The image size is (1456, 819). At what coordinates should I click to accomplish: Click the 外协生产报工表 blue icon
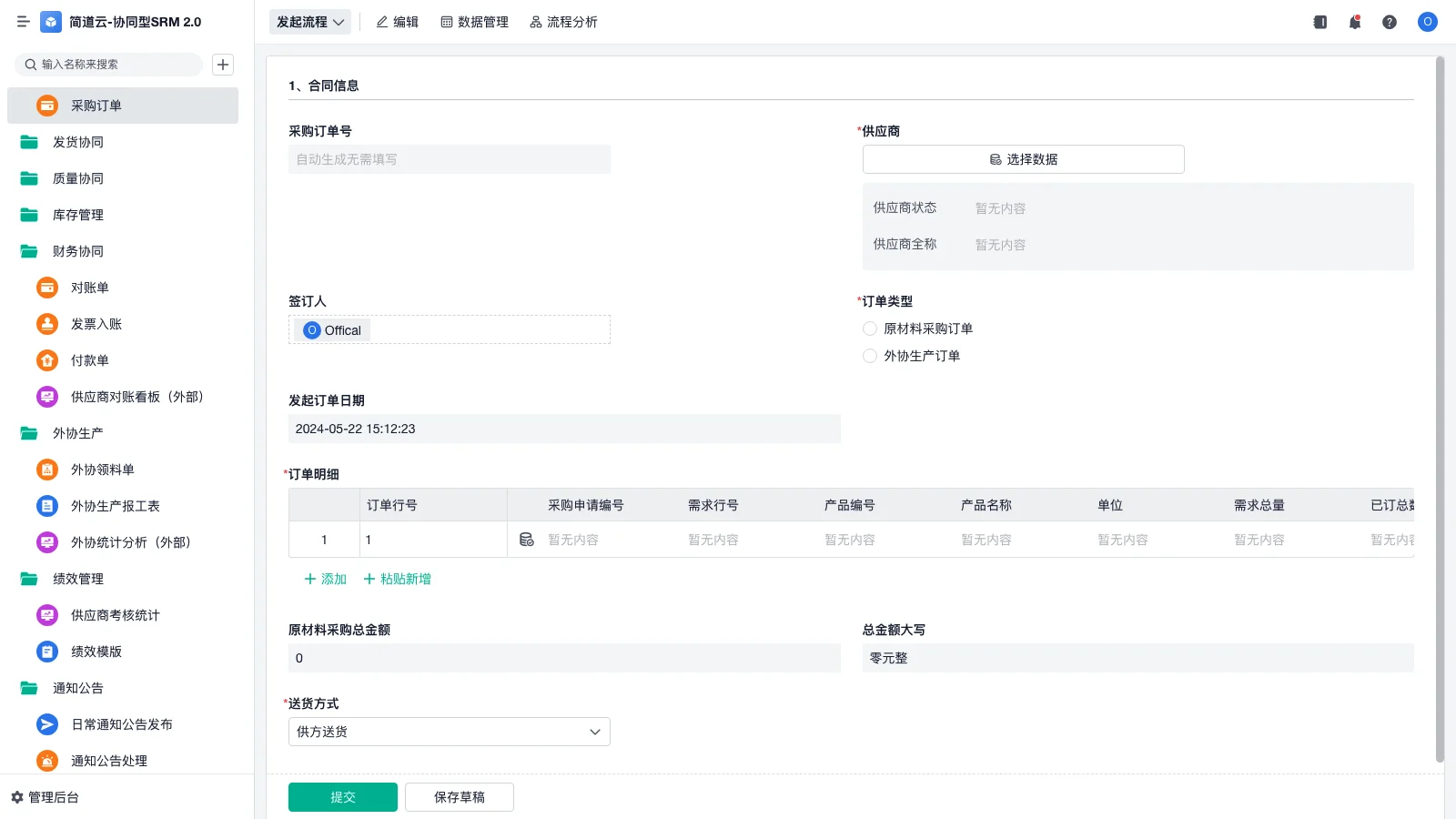coord(47,506)
